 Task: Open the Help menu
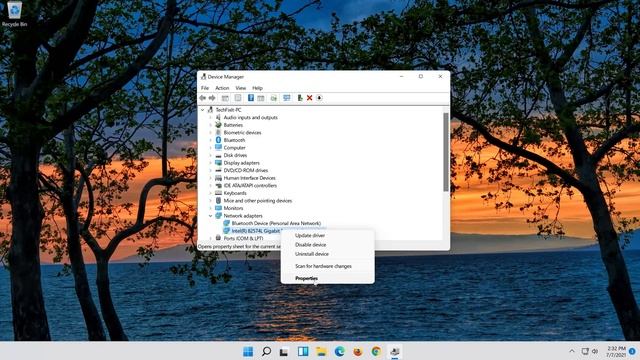coord(257,88)
